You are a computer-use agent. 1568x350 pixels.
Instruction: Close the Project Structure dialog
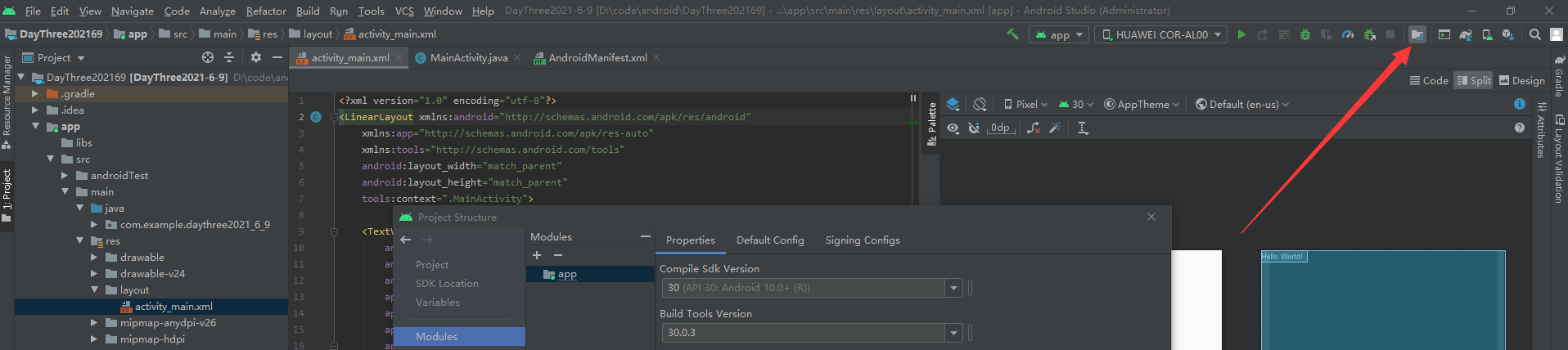coord(1151,217)
